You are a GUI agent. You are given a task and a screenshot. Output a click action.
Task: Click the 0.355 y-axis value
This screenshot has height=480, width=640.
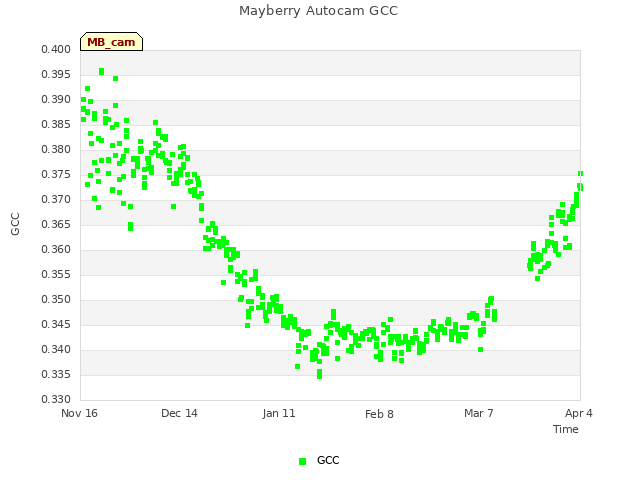point(56,274)
